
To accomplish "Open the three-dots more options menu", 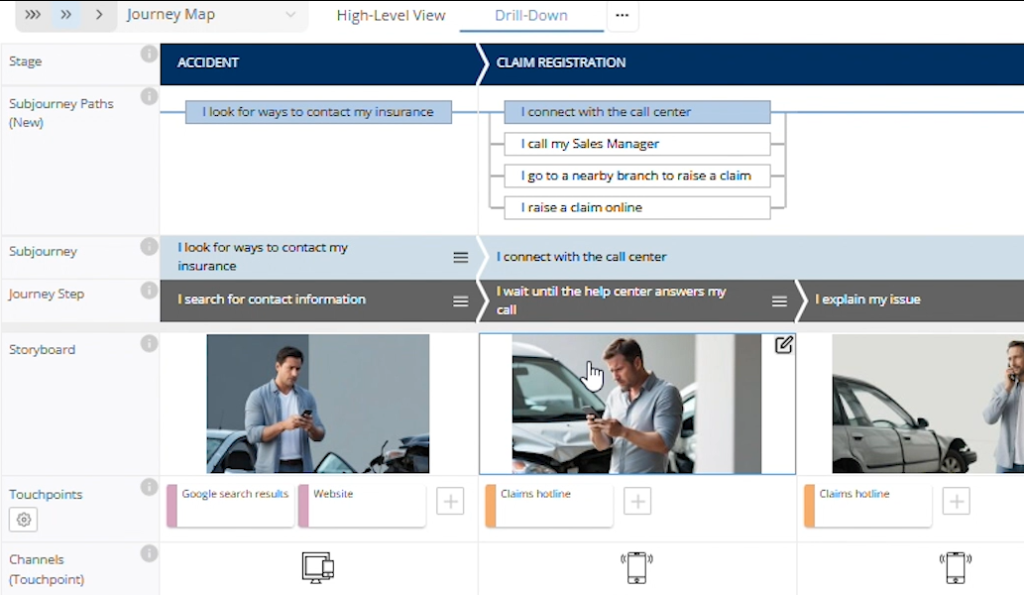I will pyautogui.click(x=622, y=15).
